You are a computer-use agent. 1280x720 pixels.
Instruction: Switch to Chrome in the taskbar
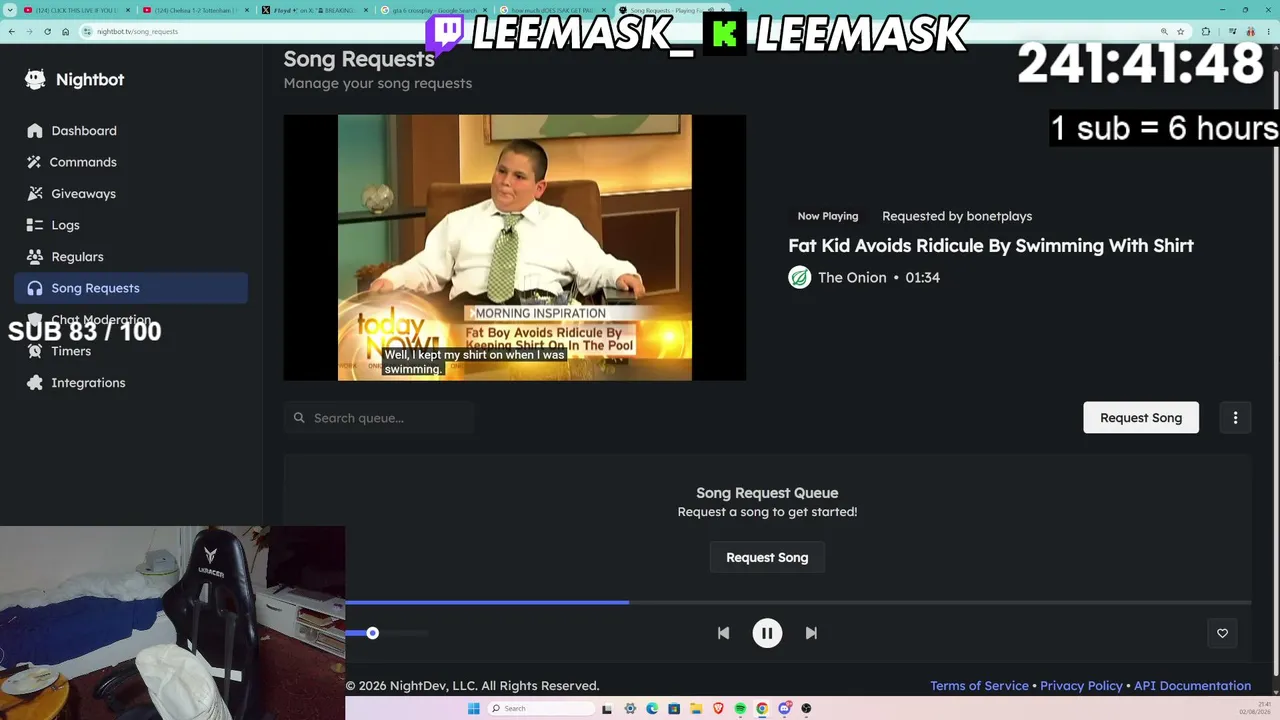point(762,709)
